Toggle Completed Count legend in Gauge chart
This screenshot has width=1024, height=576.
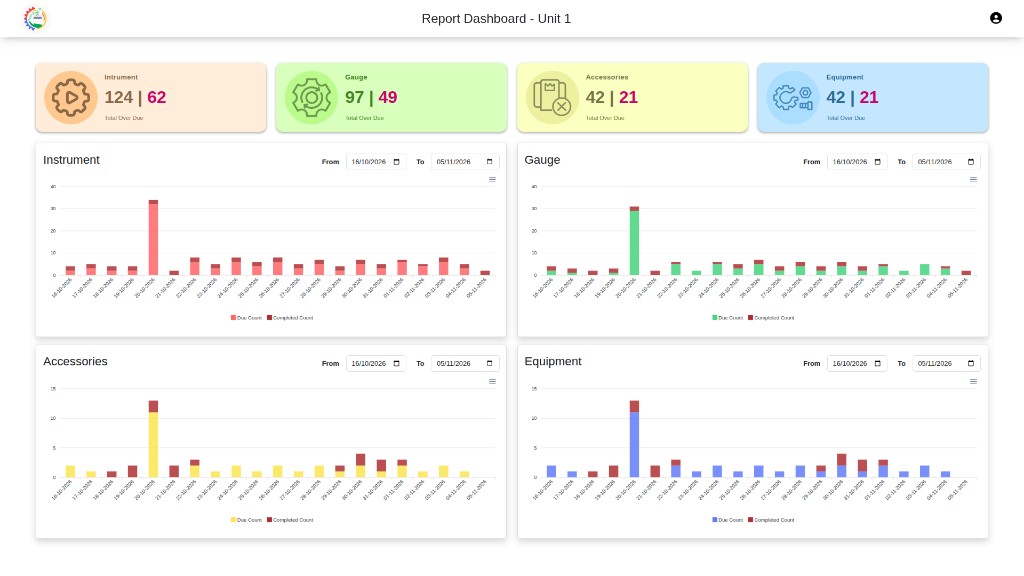tap(771, 318)
